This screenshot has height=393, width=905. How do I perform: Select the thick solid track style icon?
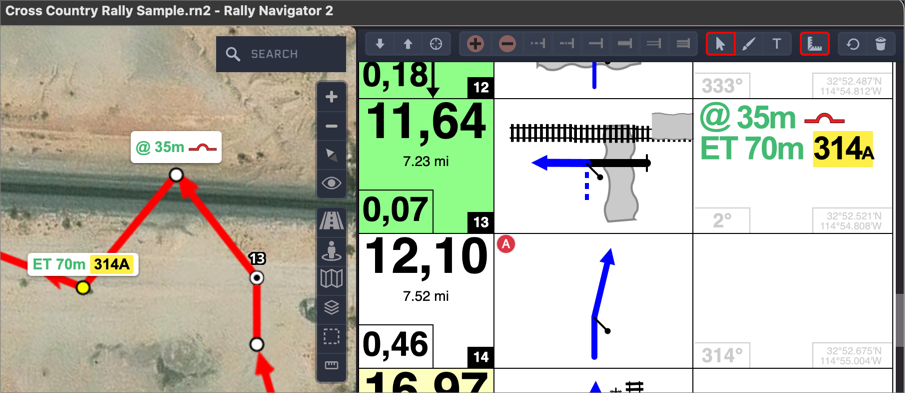click(x=624, y=44)
